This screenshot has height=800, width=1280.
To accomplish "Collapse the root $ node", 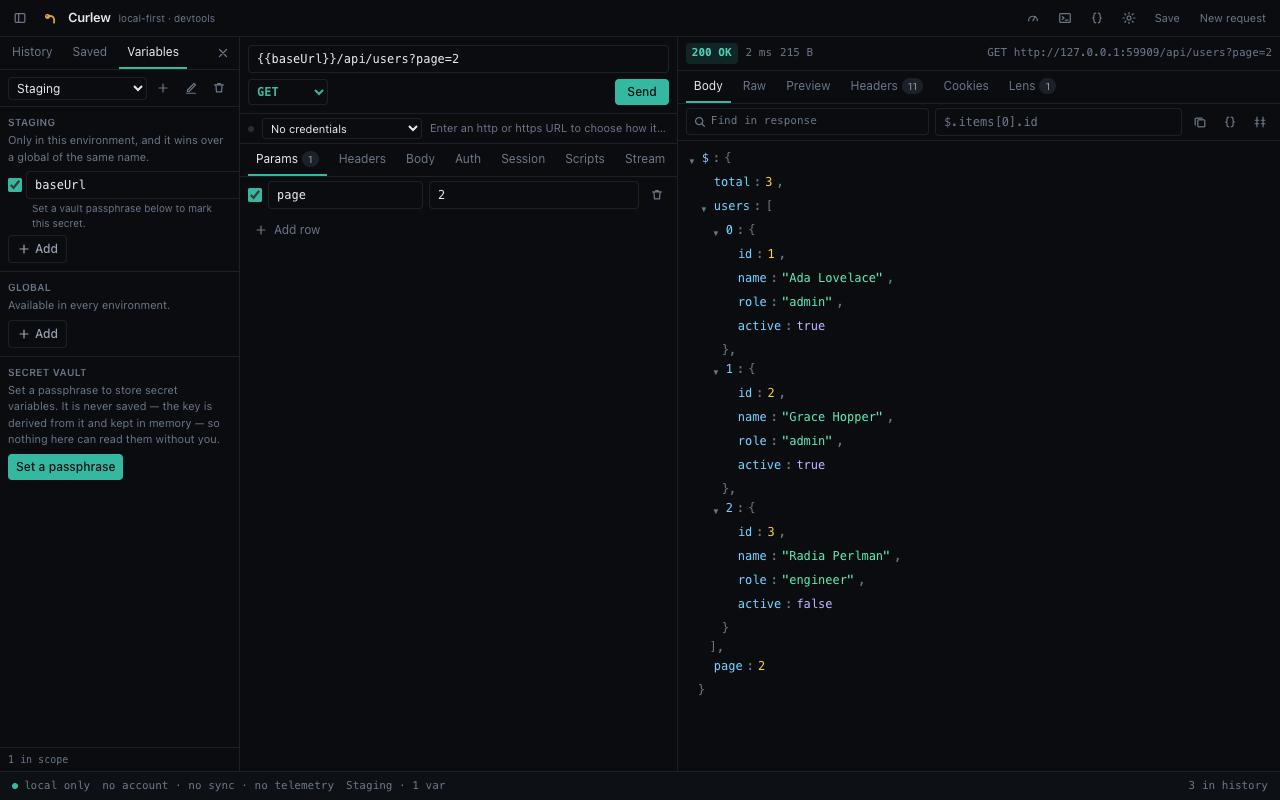I will (x=692, y=160).
